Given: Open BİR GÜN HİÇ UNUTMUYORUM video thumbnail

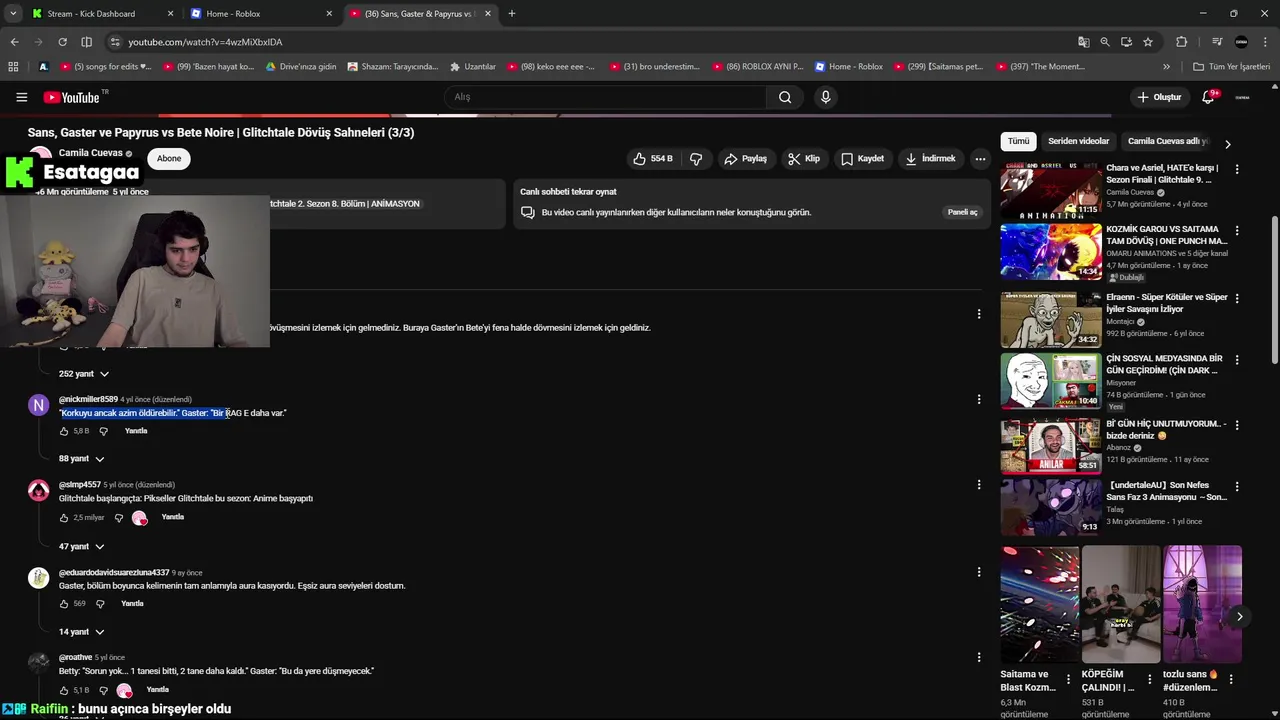Looking at the screenshot, I should (x=1051, y=445).
